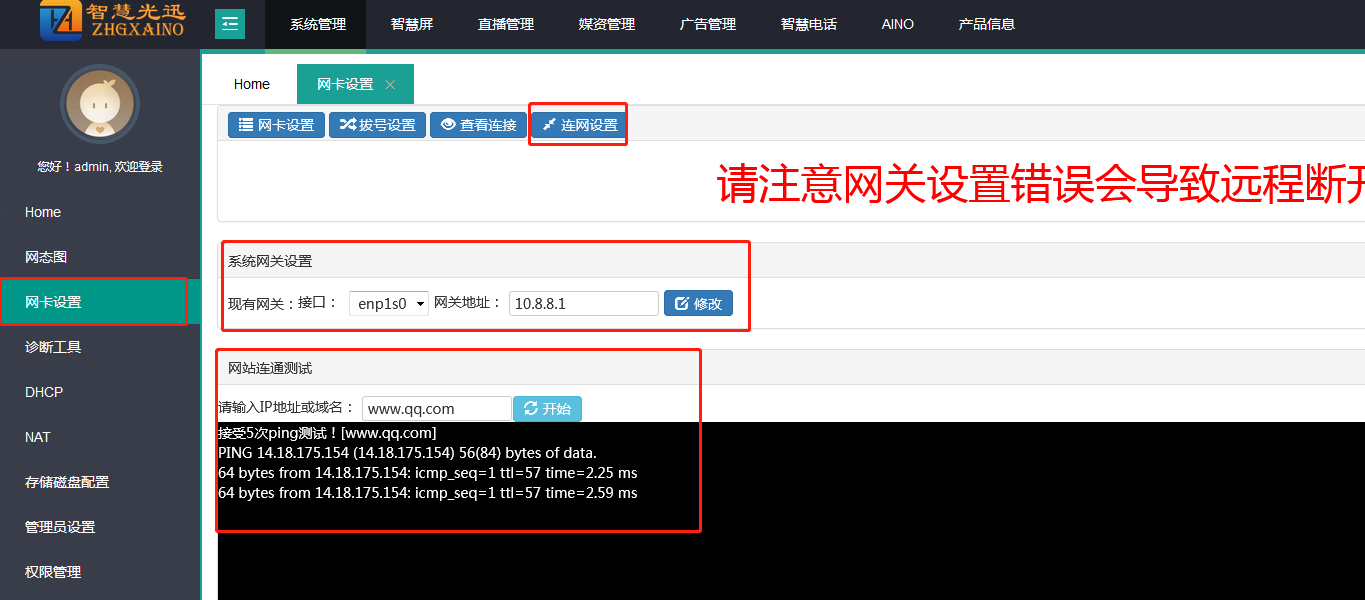
Task: Go to 存储磁盘配置 in sidebar
Action: tap(67, 482)
